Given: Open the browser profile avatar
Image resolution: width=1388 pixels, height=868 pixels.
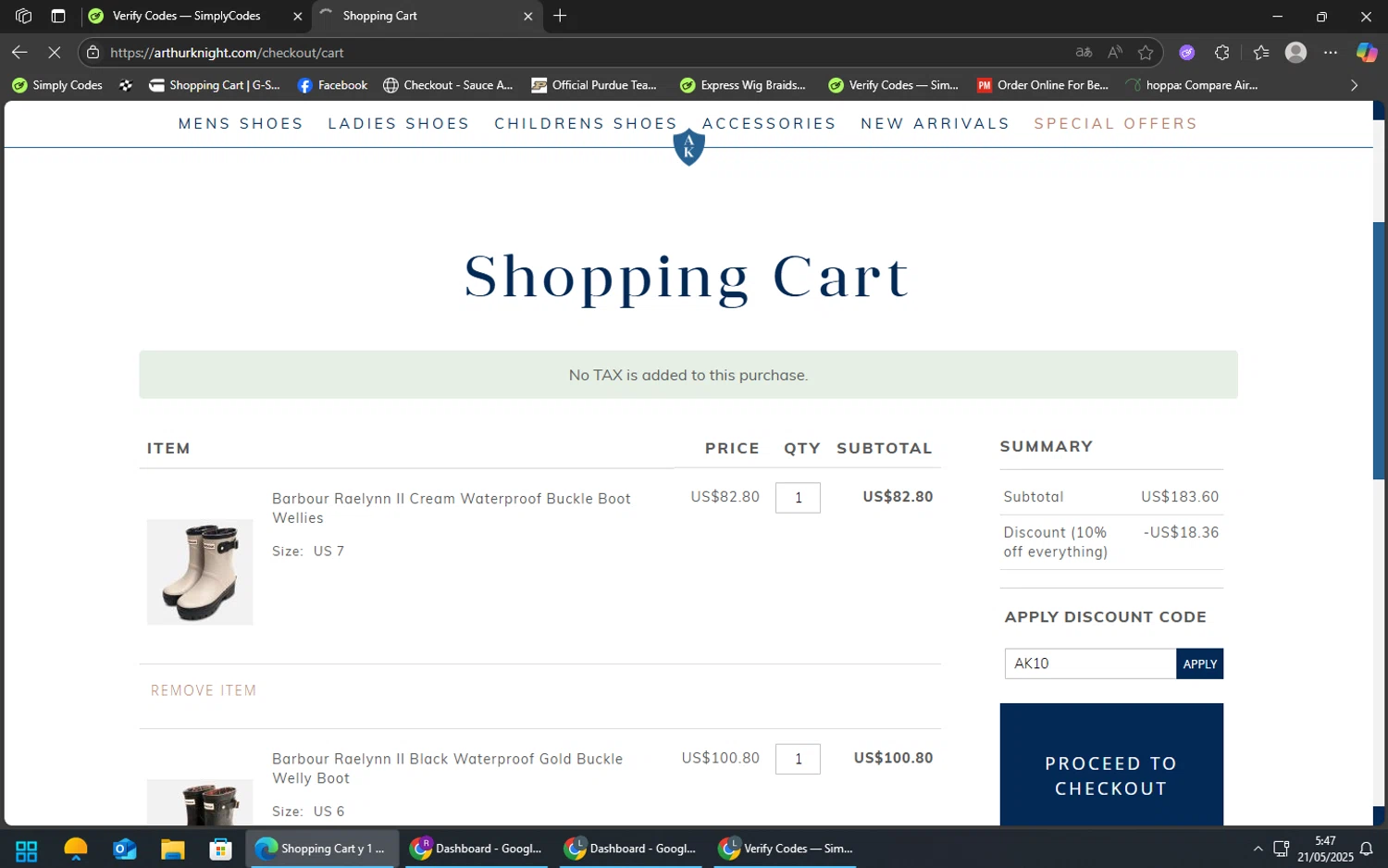Looking at the screenshot, I should coord(1296,53).
